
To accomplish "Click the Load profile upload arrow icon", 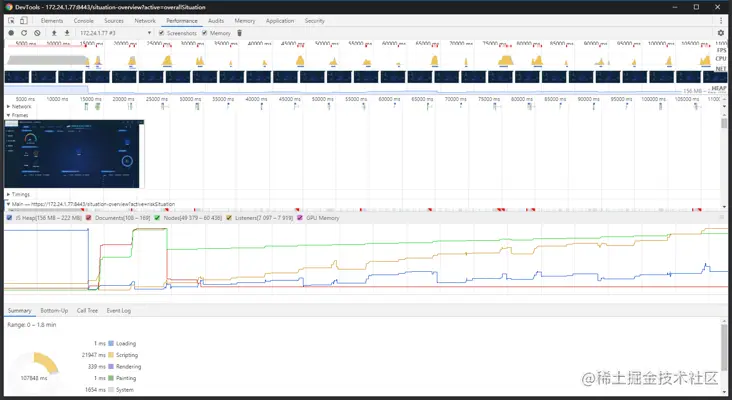I will click(x=54, y=33).
